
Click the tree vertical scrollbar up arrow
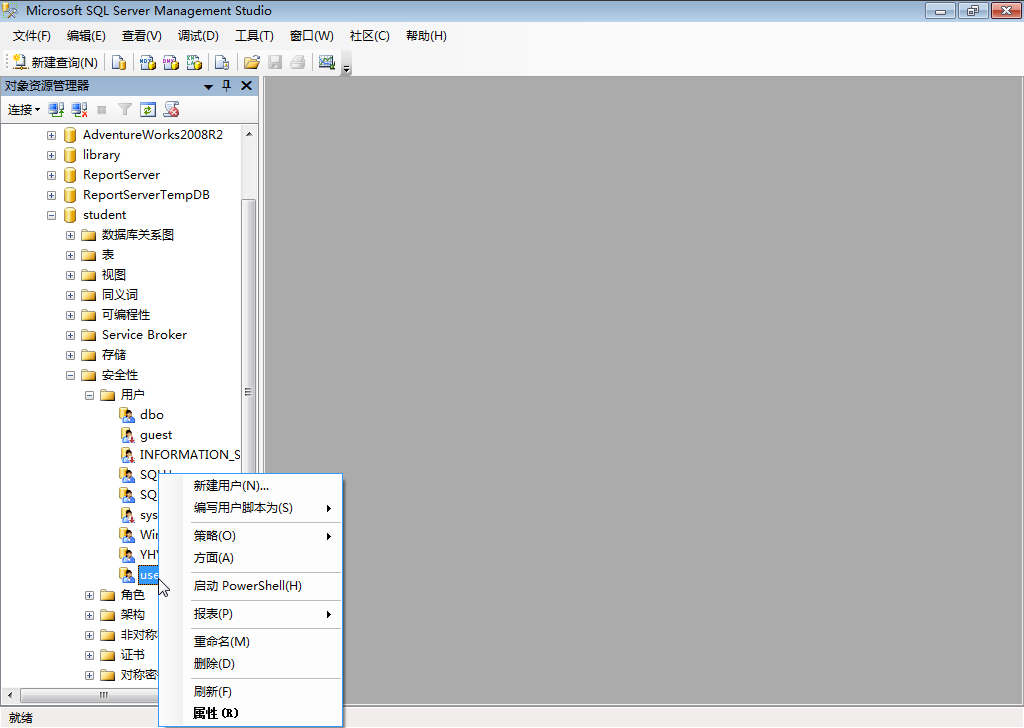pyautogui.click(x=249, y=134)
